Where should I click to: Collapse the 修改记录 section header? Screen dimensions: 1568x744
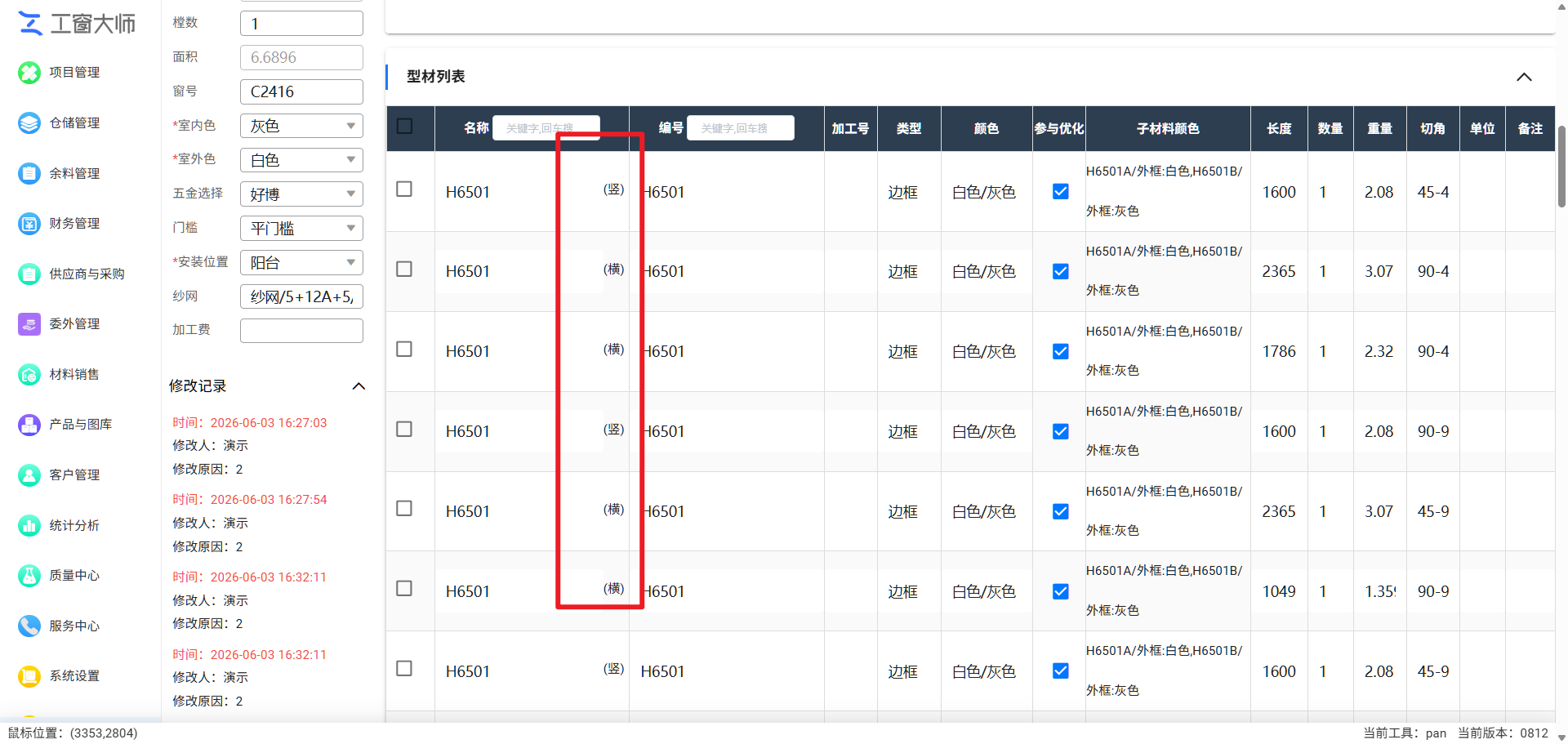click(x=267, y=386)
